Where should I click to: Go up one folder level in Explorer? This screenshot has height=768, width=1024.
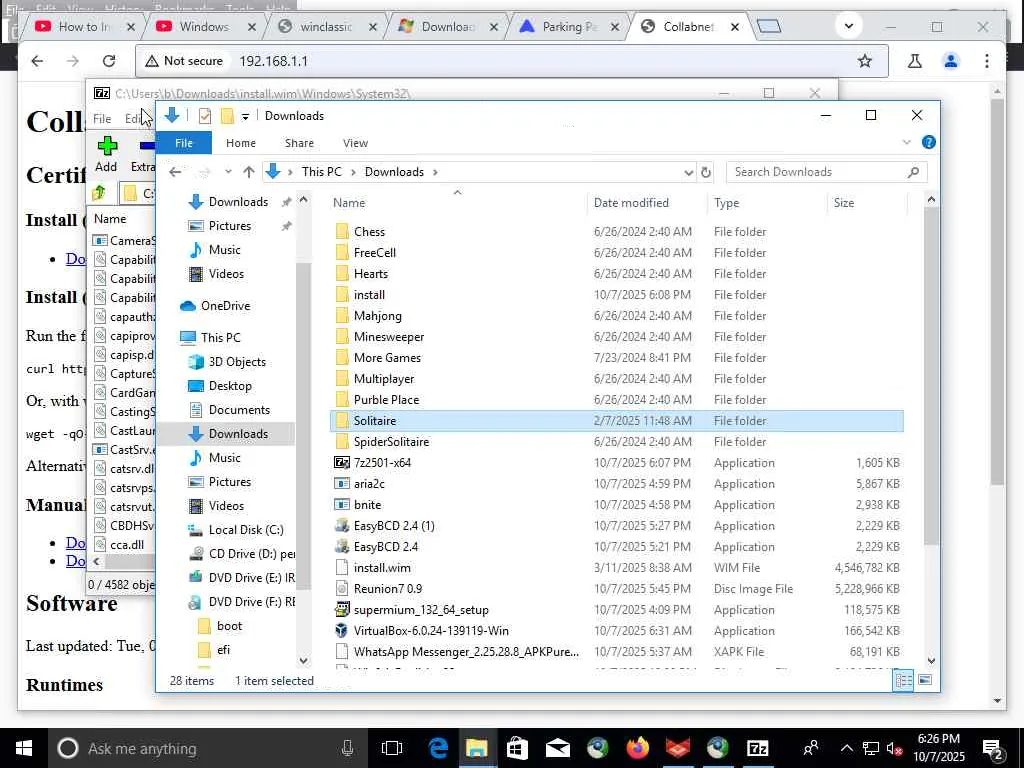(248, 172)
